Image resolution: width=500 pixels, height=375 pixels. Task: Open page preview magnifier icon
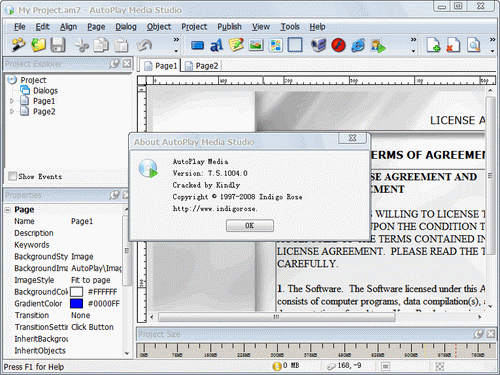coord(474,45)
